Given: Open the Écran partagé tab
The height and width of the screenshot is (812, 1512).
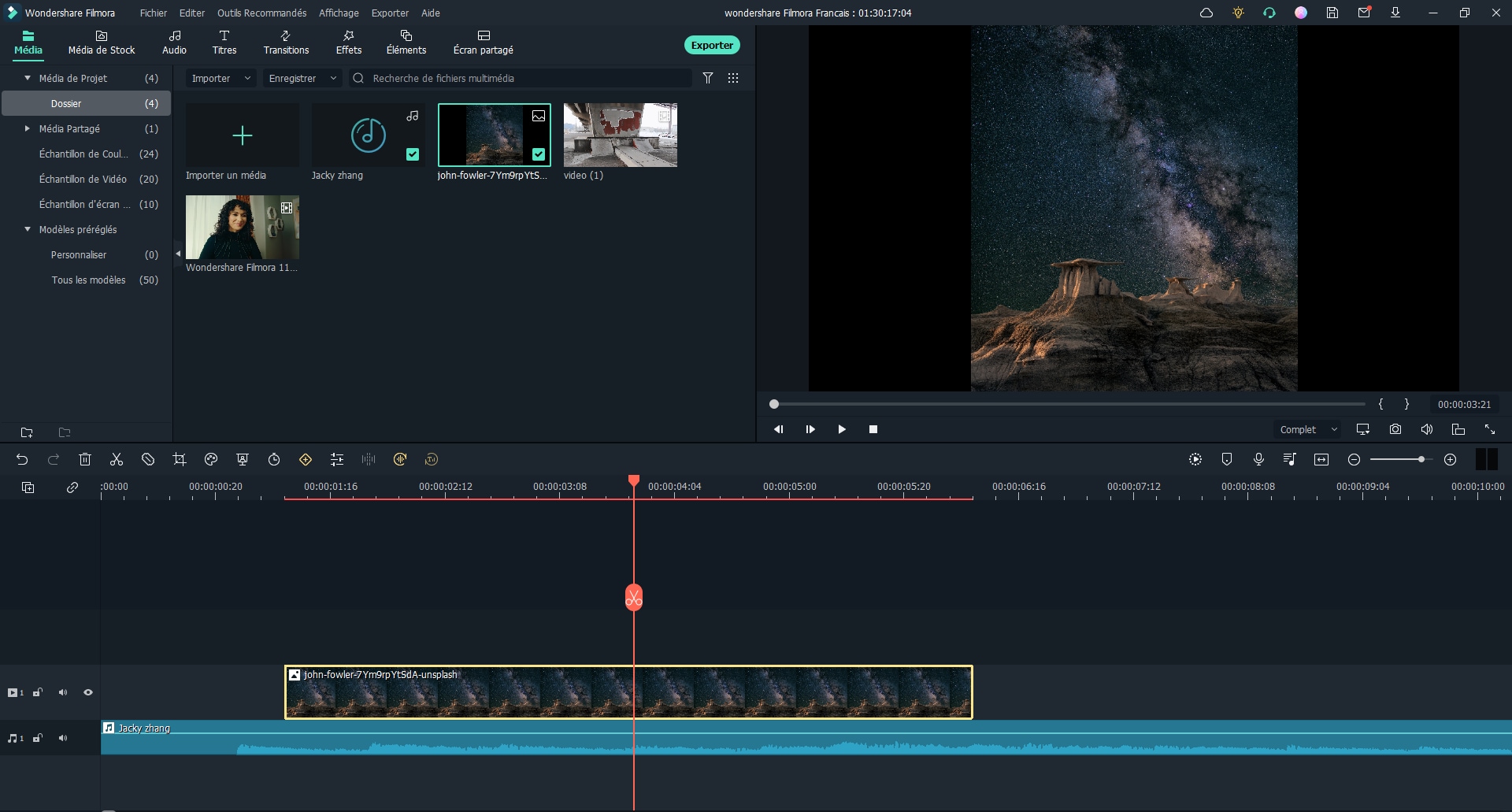Looking at the screenshot, I should [484, 43].
